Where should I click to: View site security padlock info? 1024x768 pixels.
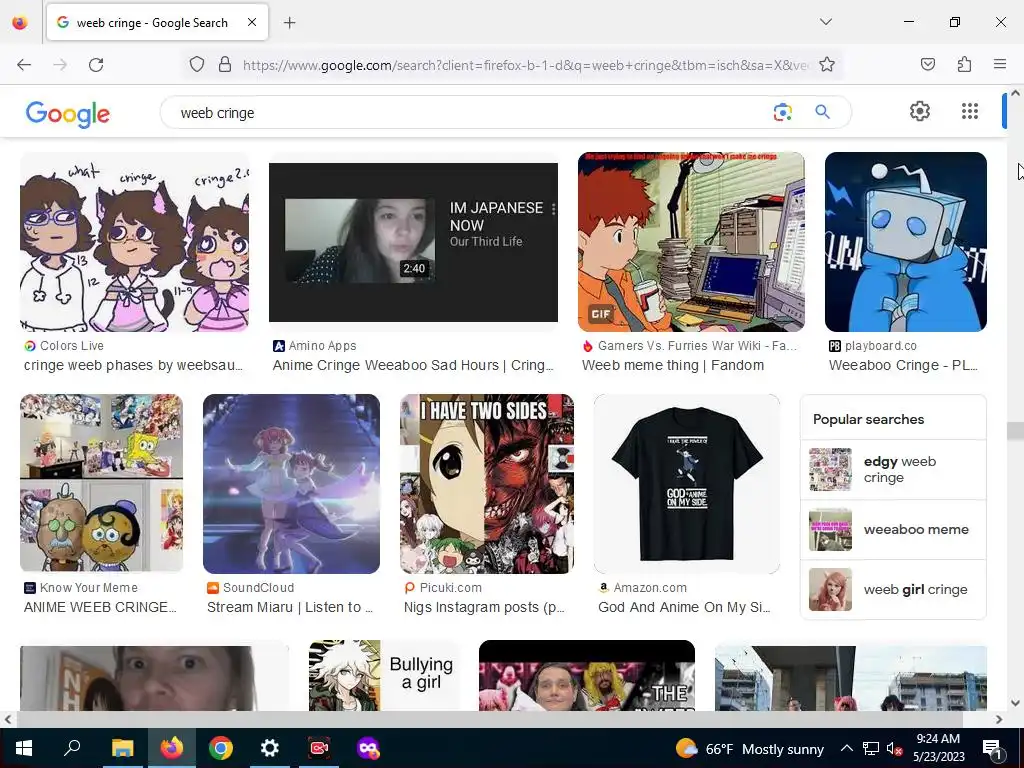(225, 65)
